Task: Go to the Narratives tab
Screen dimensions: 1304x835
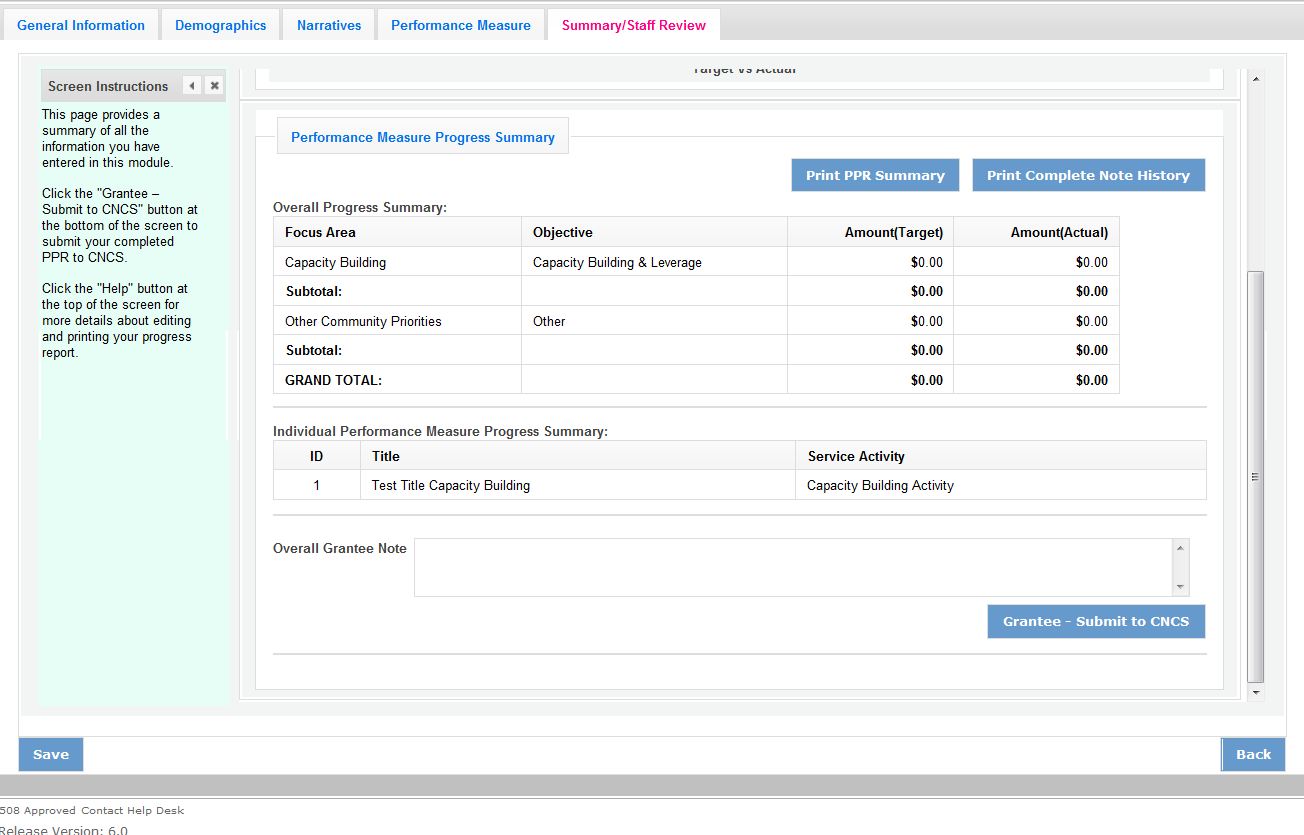Action: coord(329,25)
